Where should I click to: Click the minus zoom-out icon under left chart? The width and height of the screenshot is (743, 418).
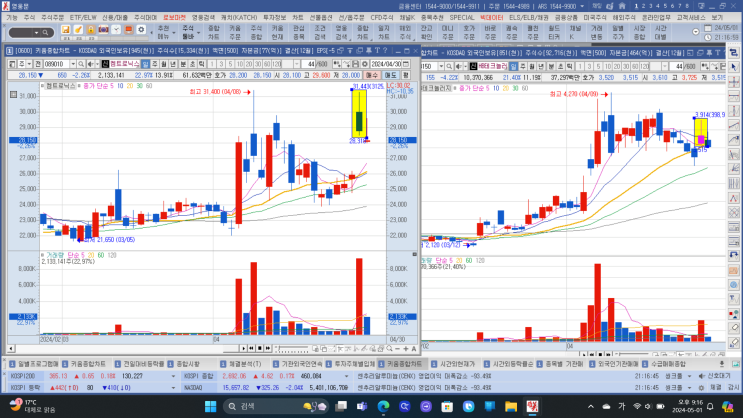pyautogui.click(x=398, y=348)
